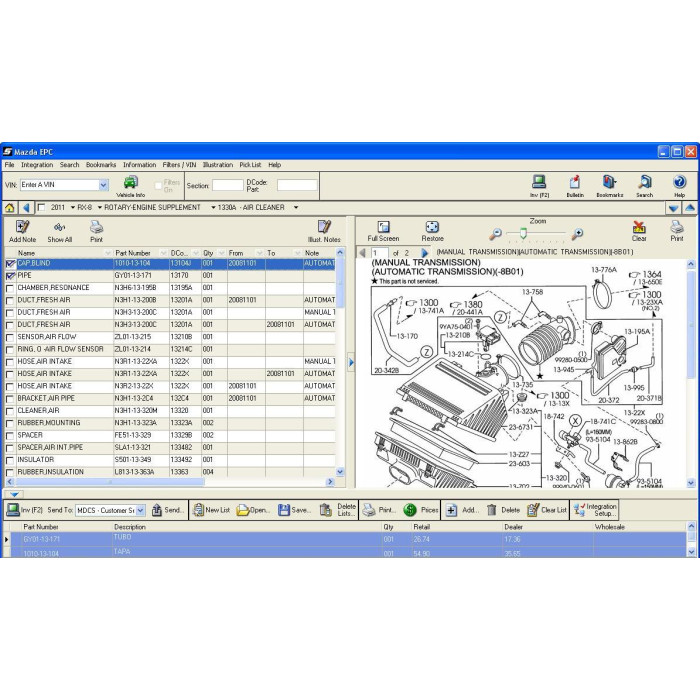Viewport: 700px width, 700px height.
Task: Expand the 2011 year dropdown
Action: coord(72,208)
